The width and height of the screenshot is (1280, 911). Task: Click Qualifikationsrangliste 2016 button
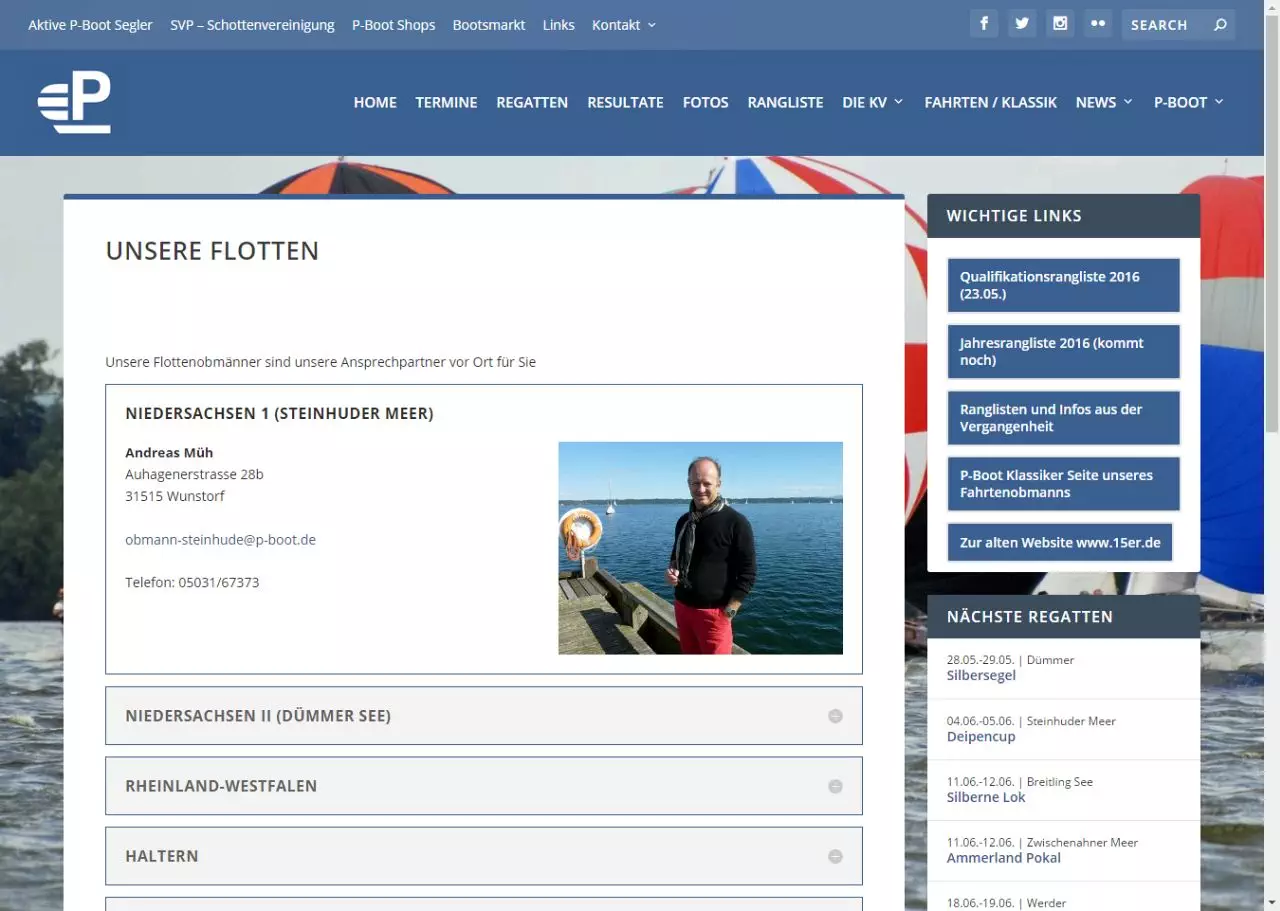point(1063,285)
